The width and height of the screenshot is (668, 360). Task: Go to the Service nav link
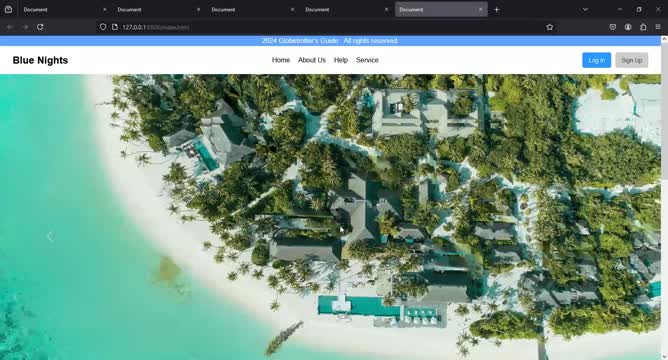(x=367, y=60)
